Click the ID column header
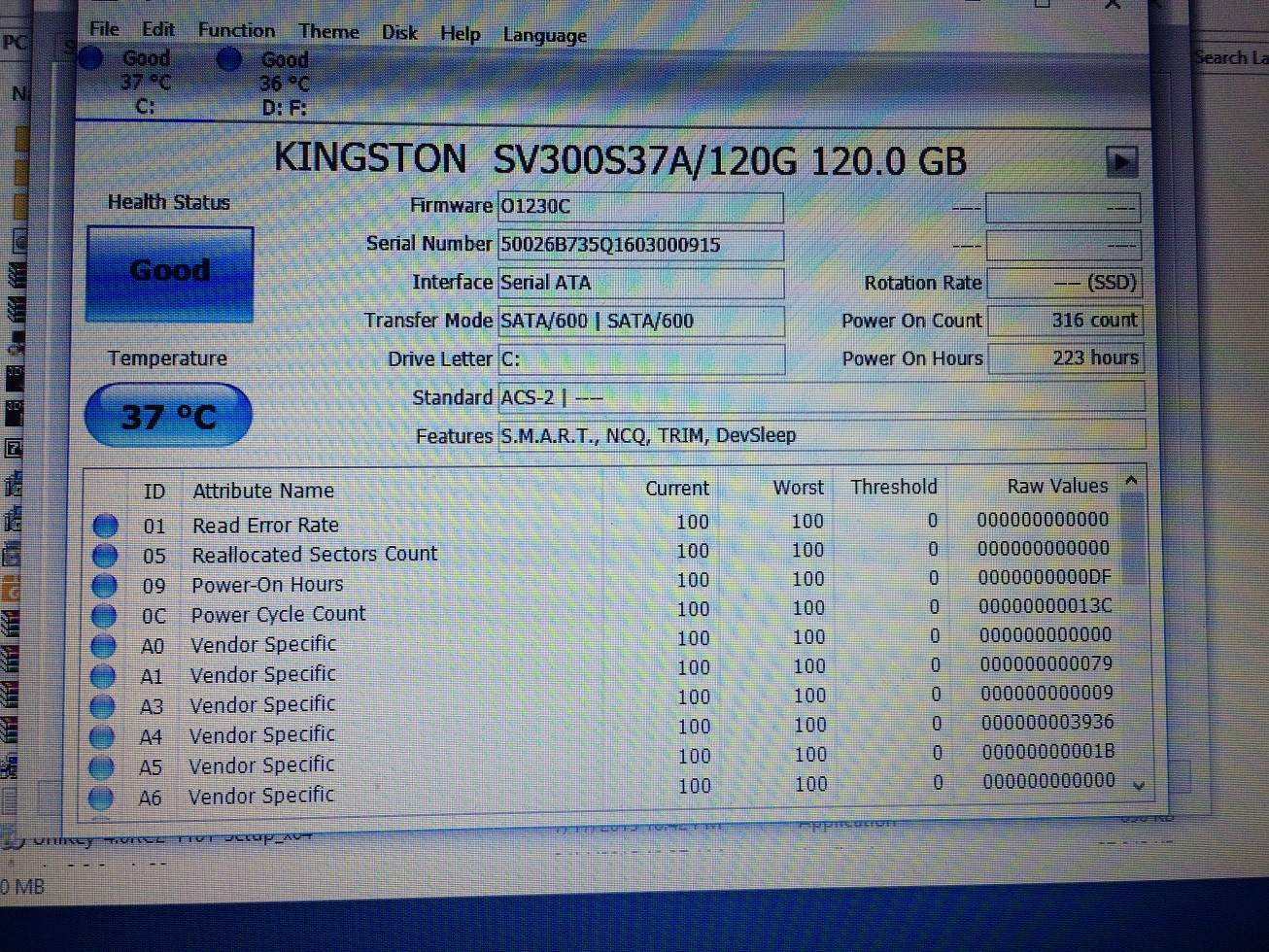 (154, 492)
